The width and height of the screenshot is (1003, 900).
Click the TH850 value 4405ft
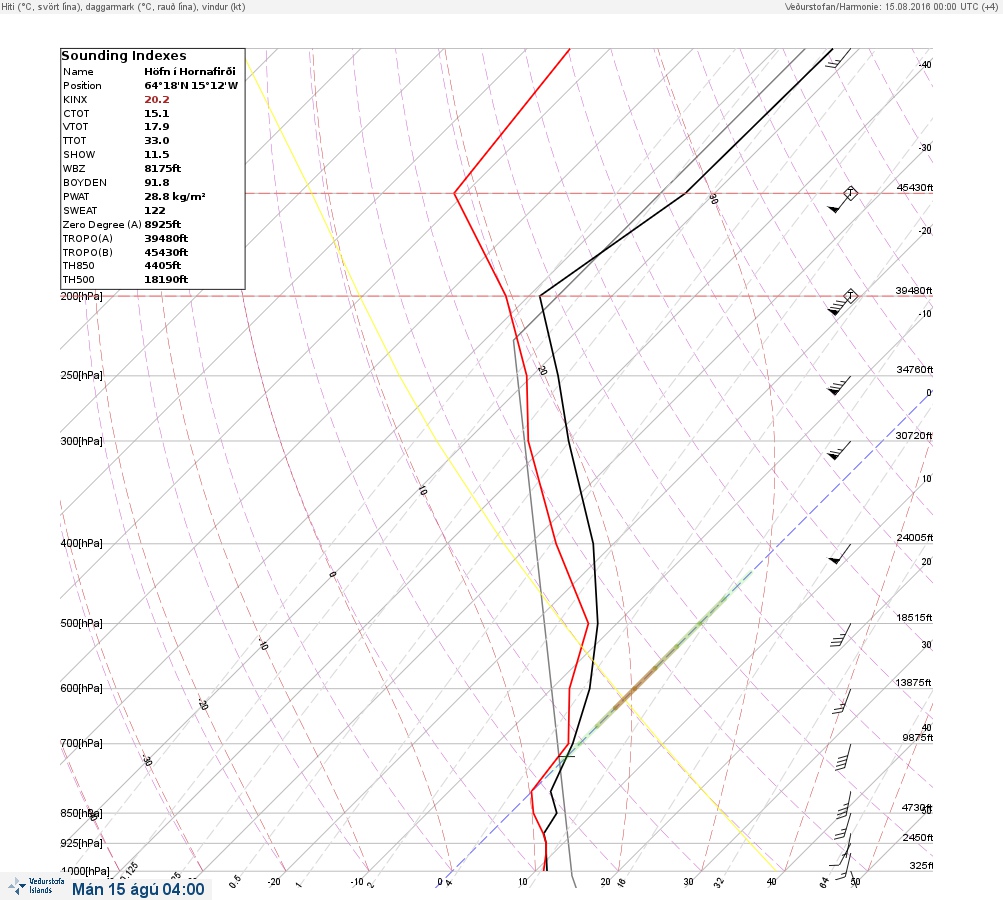coord(162,265)
